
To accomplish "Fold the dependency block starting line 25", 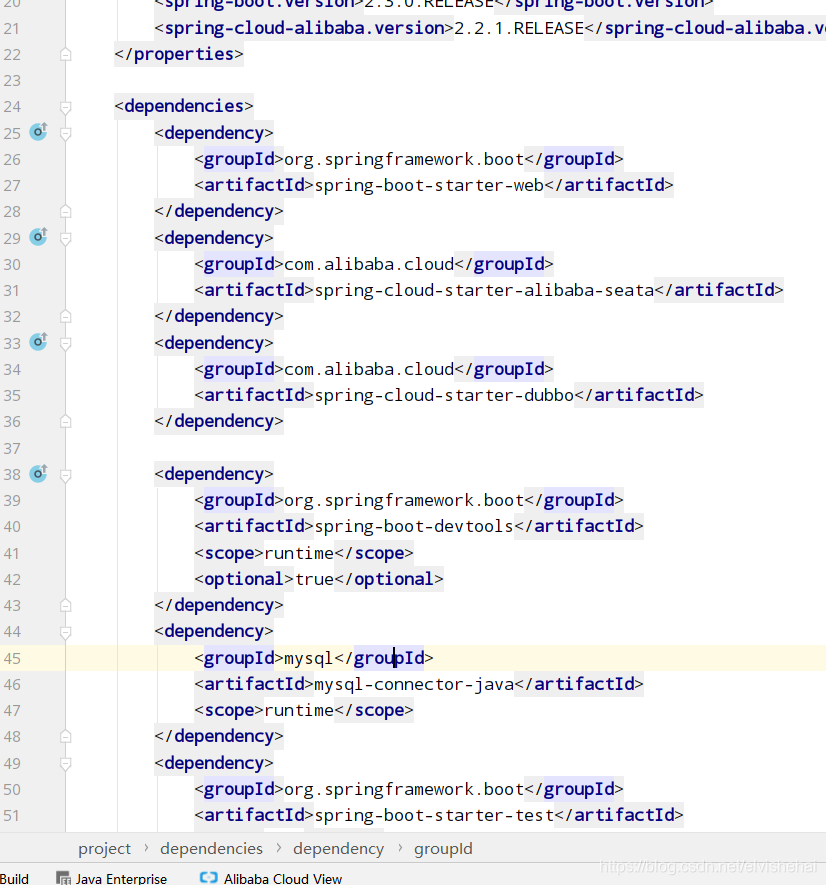I will click(x=65, y=133).
